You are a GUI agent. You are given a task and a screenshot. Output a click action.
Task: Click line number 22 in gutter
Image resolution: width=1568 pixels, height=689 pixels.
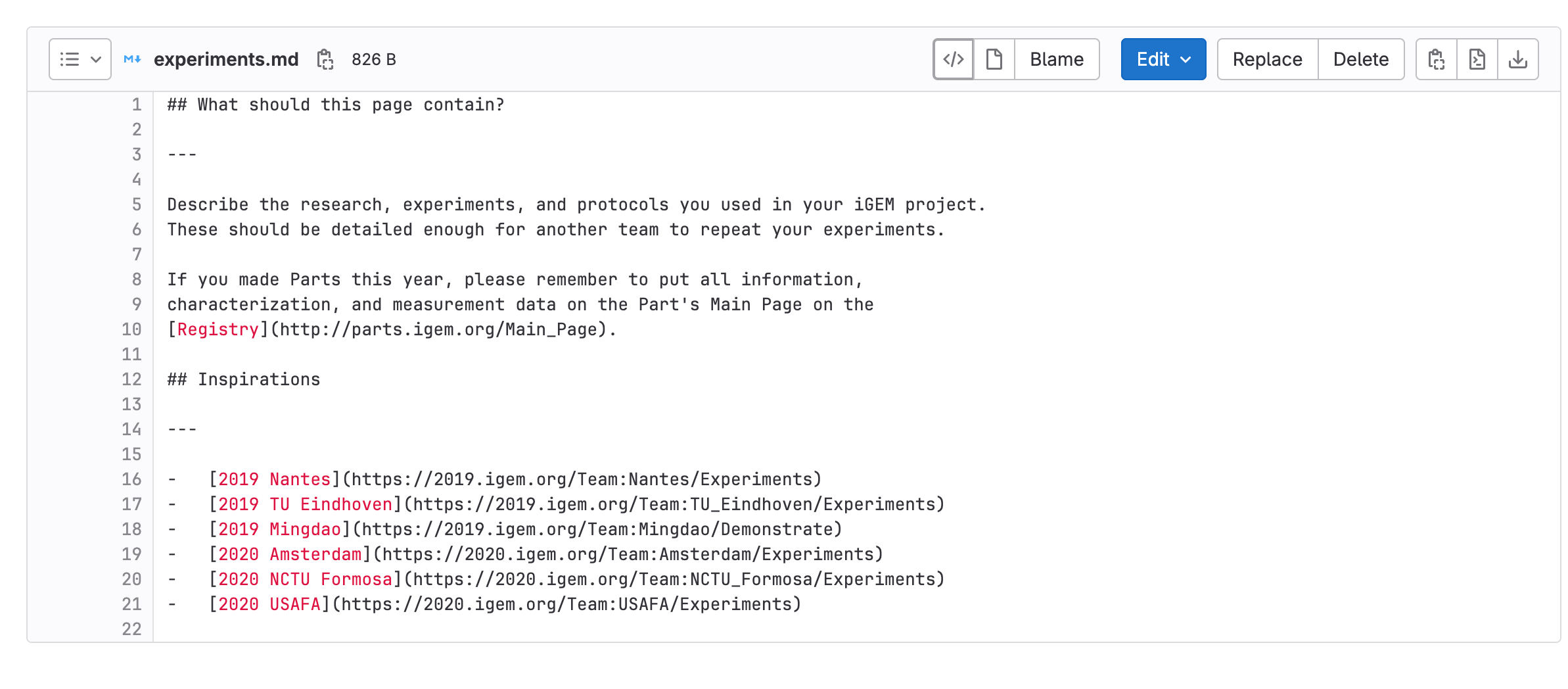click(x=131, y=629)
